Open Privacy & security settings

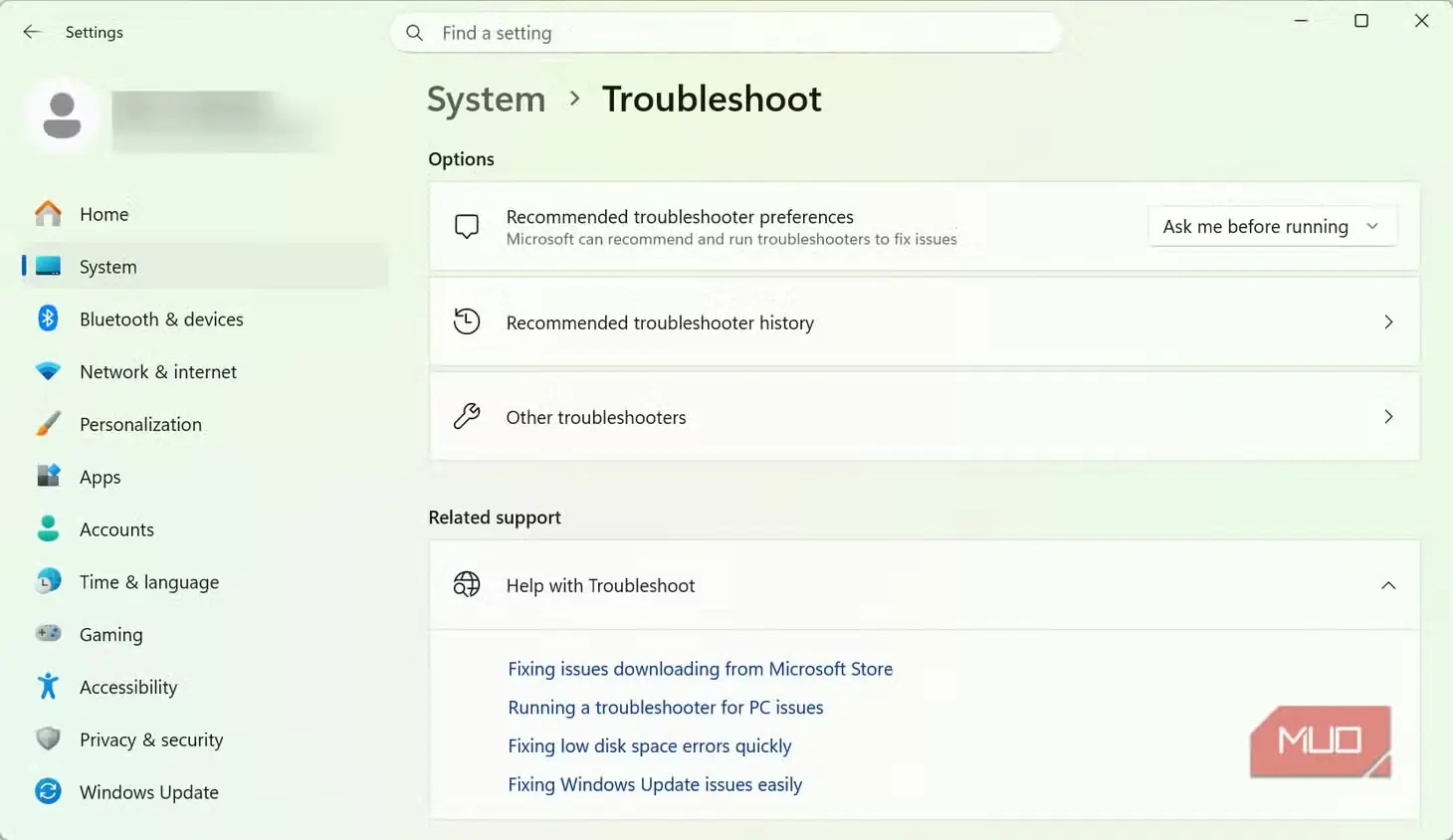204,739
